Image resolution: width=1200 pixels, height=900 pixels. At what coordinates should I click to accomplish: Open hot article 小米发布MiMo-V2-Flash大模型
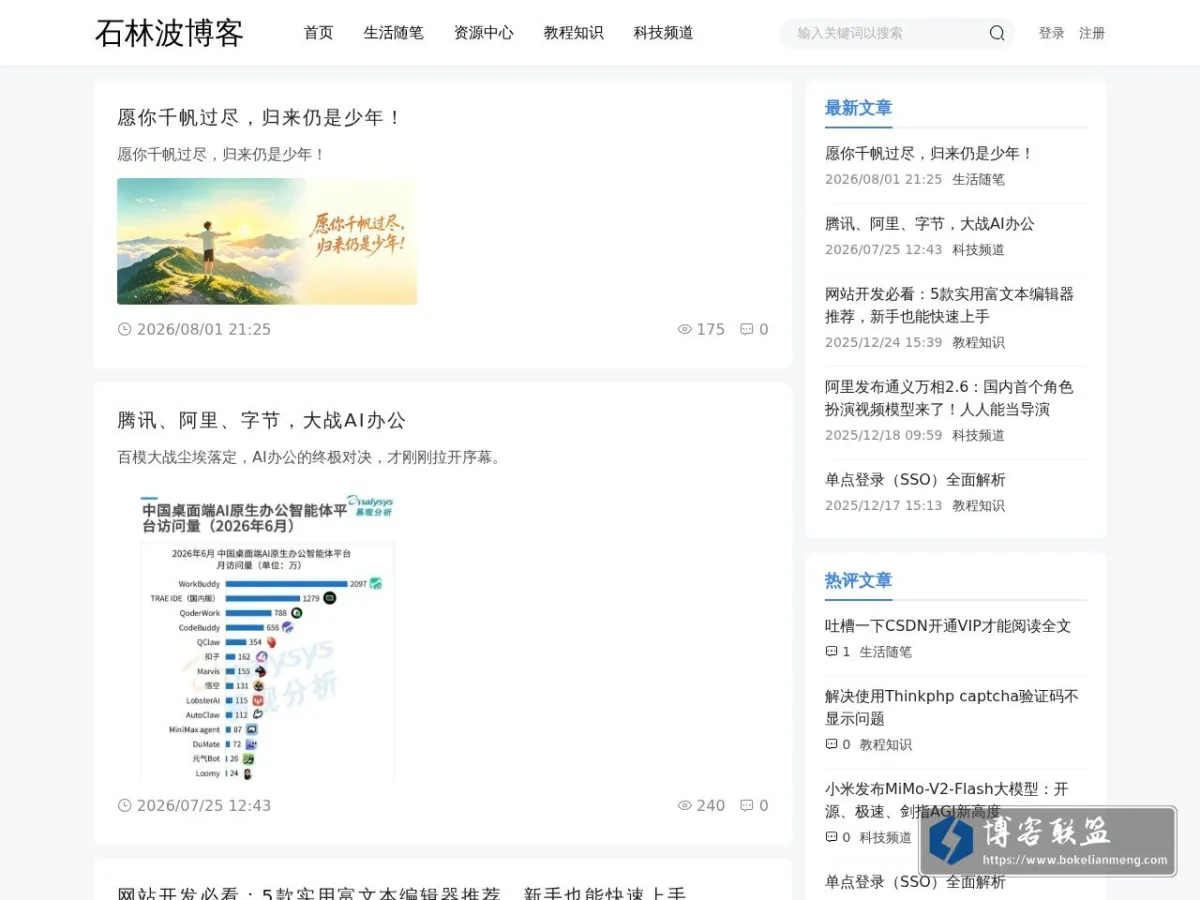(947, 800)
